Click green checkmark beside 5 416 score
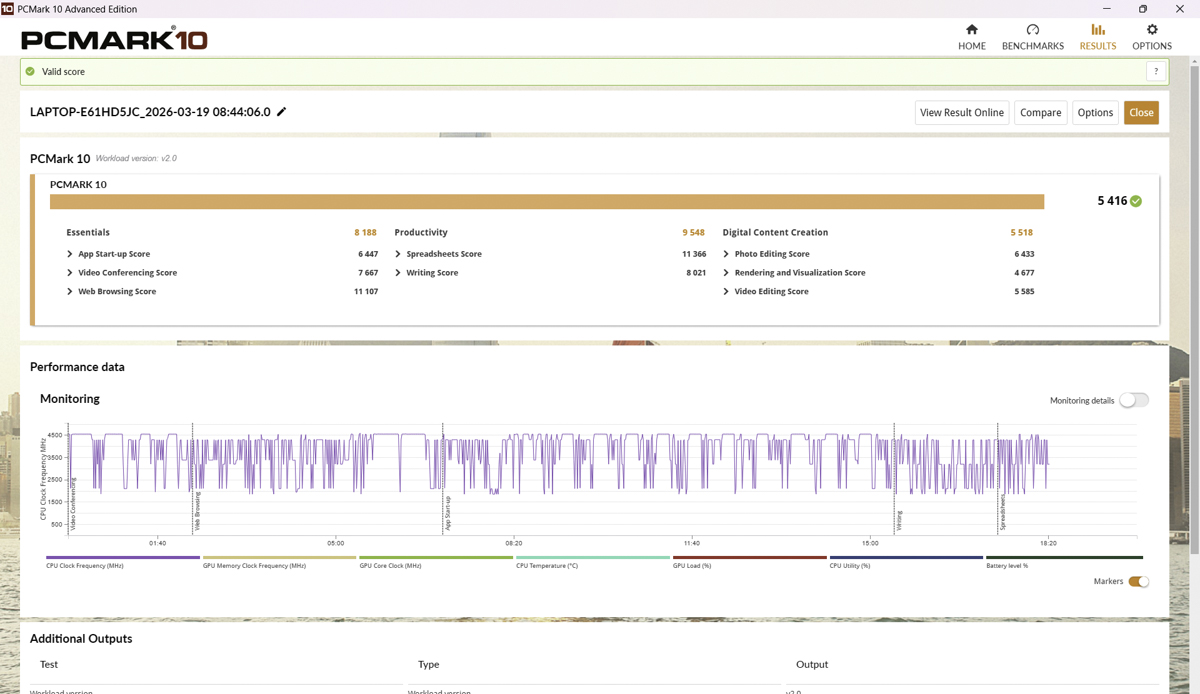The image size is (1200, 694). coord(1136,201)
